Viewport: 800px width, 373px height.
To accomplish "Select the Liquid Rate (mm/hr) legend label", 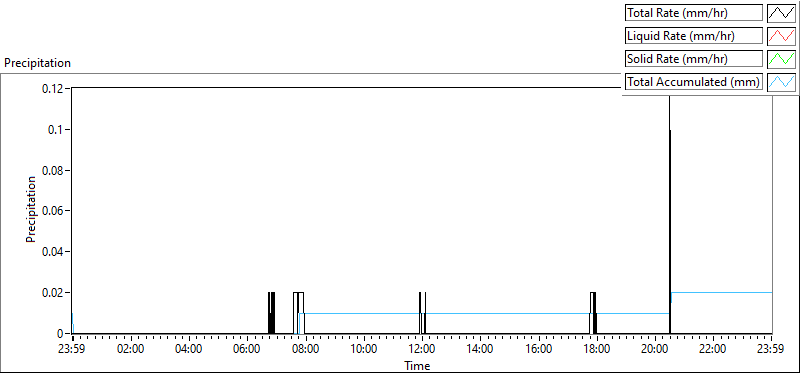I will pyautogui.click(x=694, y=36).
